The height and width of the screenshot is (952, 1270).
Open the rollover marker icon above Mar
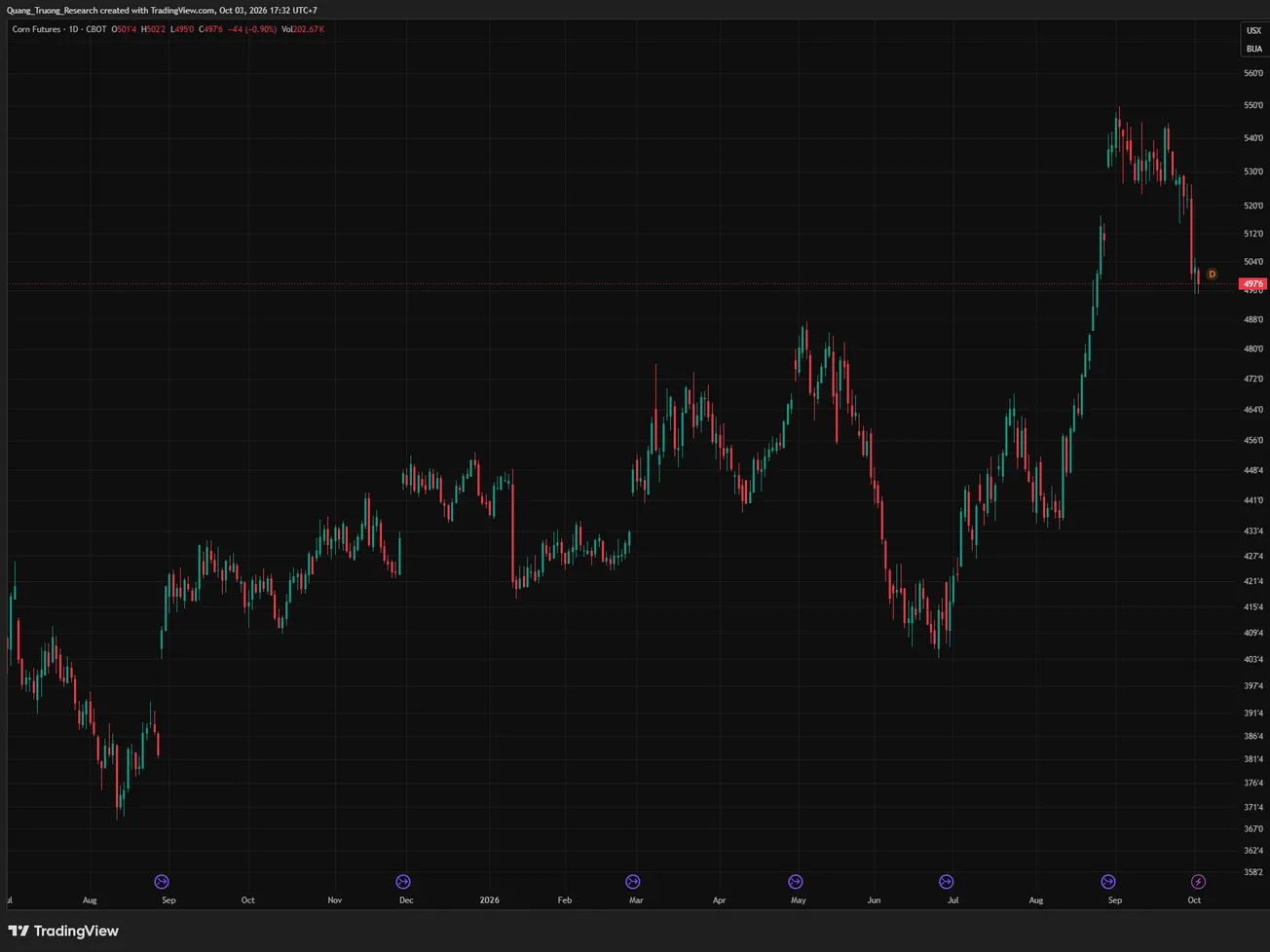633,882
